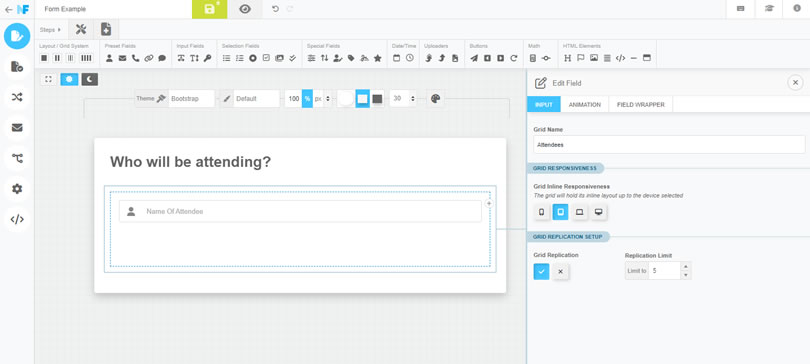Insert the Name preset field (person icon)

click(110, 58)
